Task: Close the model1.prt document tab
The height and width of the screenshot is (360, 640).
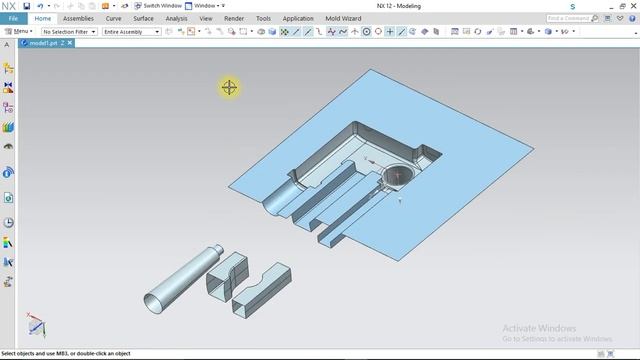Action: click(x=70, y=42)
